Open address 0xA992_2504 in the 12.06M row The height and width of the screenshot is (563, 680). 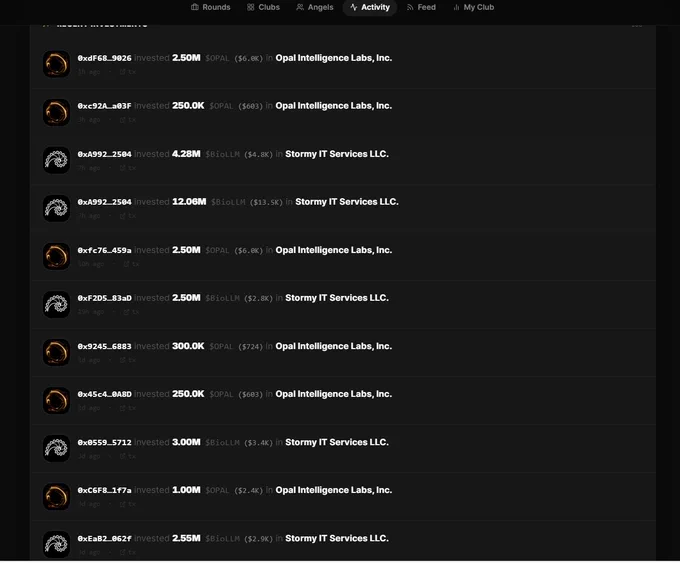tap(105, 202)
